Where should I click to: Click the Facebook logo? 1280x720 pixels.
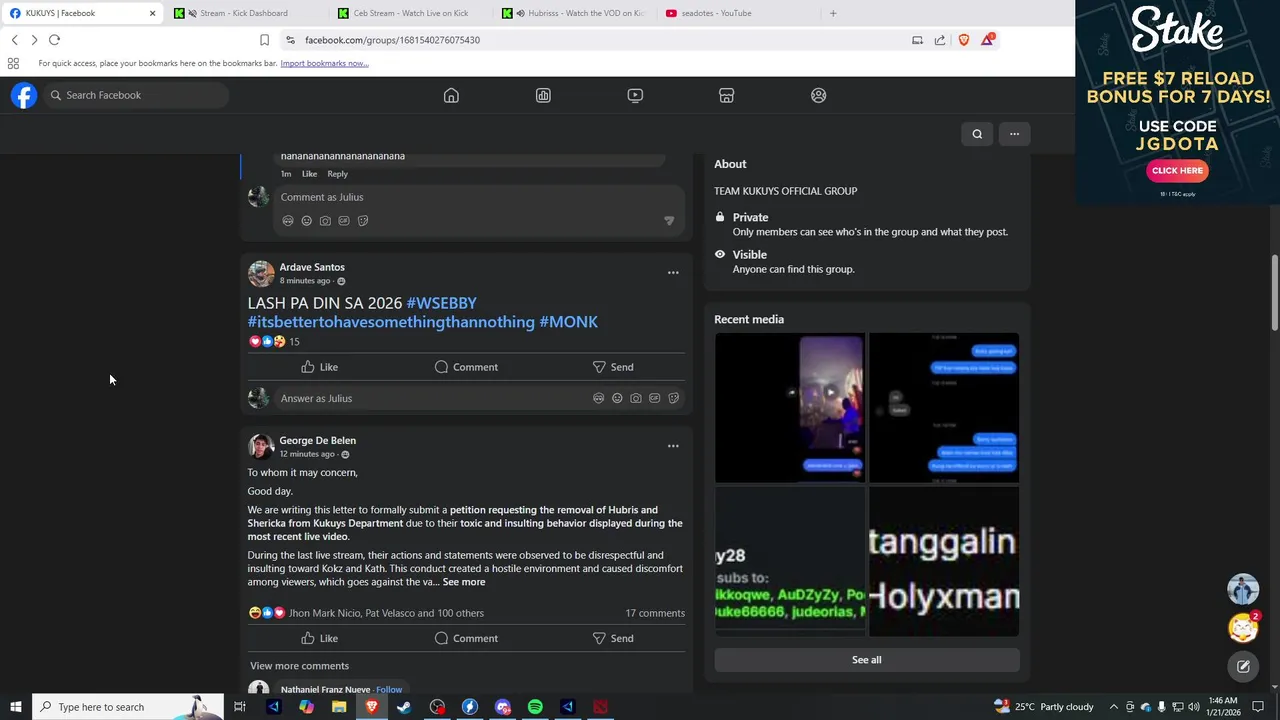(24, 95)
